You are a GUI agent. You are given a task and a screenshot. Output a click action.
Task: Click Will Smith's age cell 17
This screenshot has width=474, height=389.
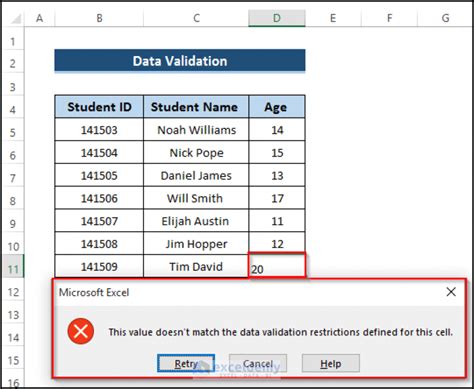pos(277,198)
